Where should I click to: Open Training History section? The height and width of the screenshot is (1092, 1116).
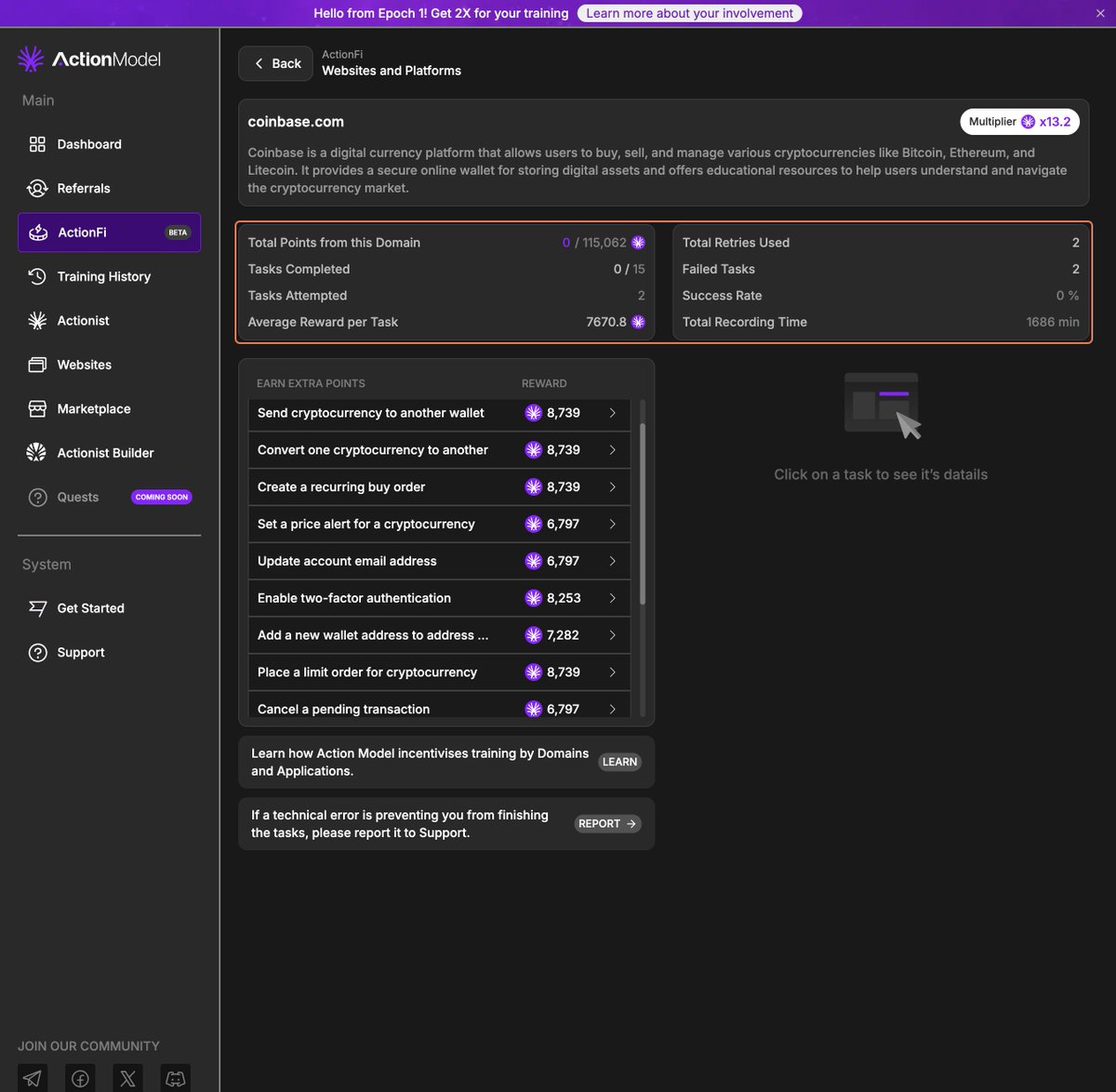[109, 276]
